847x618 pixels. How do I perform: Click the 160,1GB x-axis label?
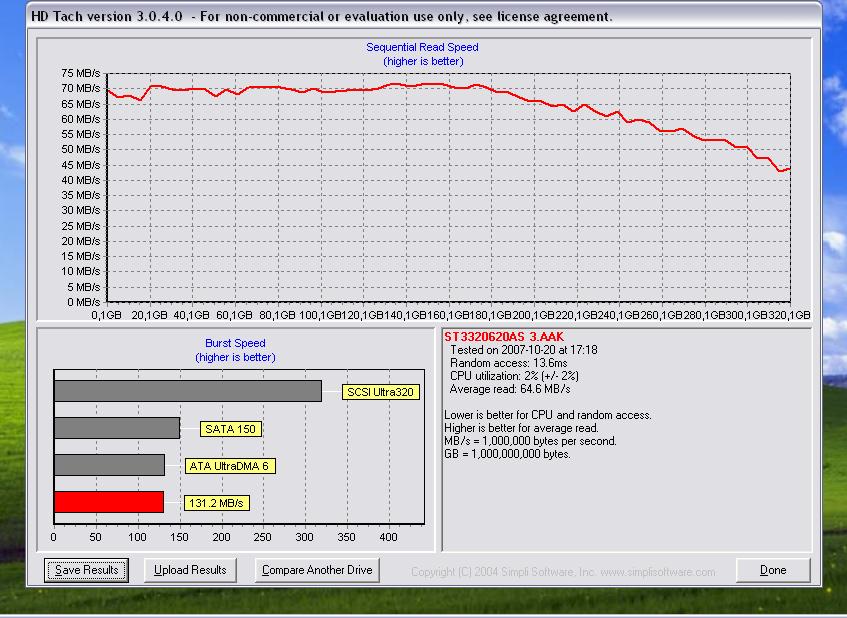click(448, 315)
